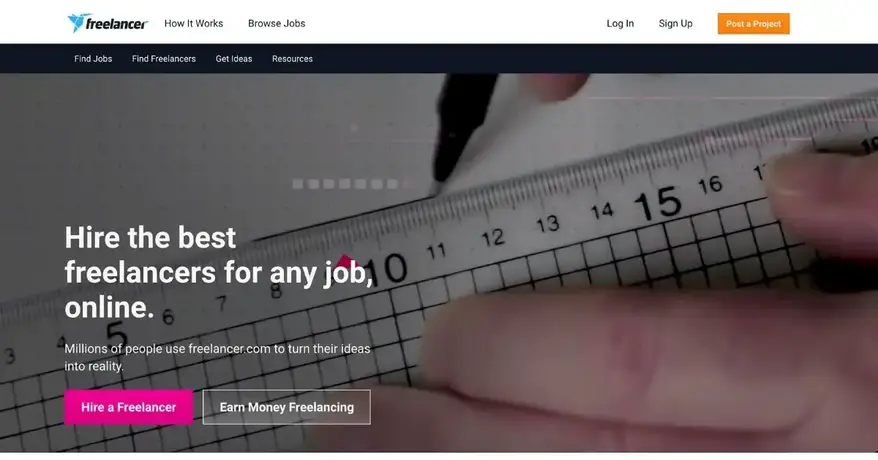The width and height of the screenshot is (878, 460).
Task: Click the large number 15 on the ruler
Action: click(658, 204)
